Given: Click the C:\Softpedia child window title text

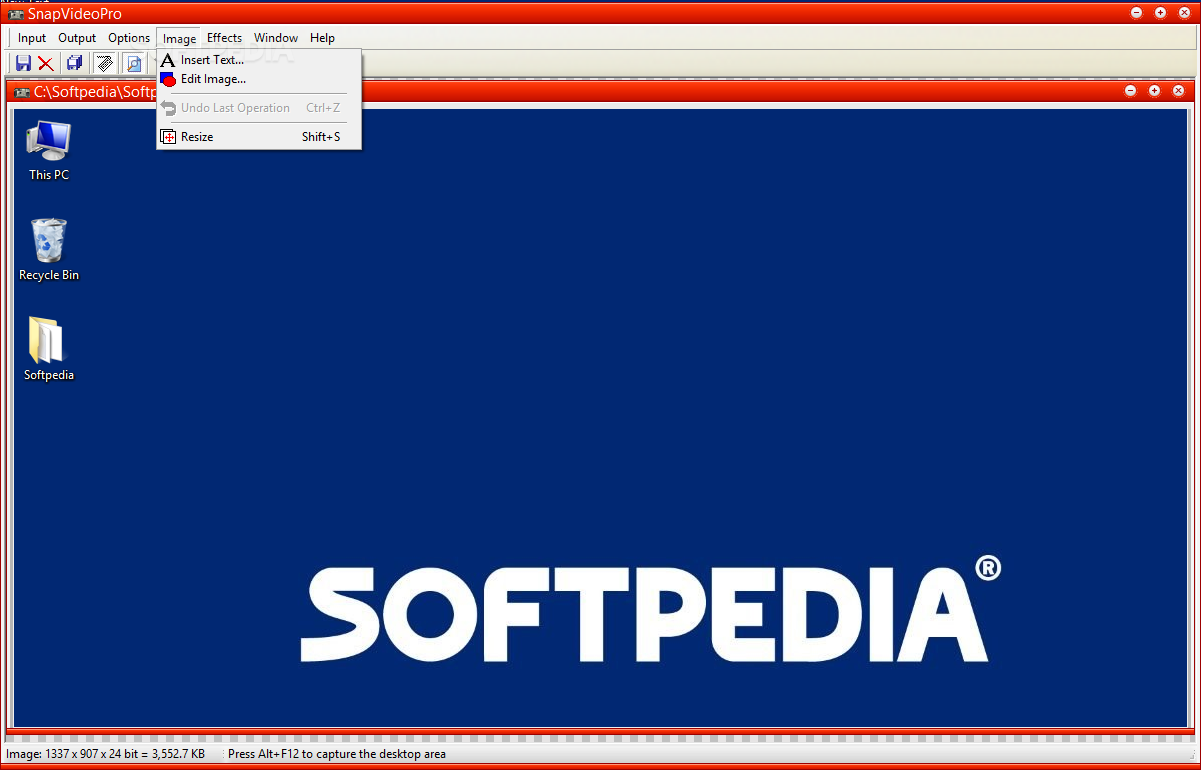Looking at the screenshot, I should tap(95, 92).
